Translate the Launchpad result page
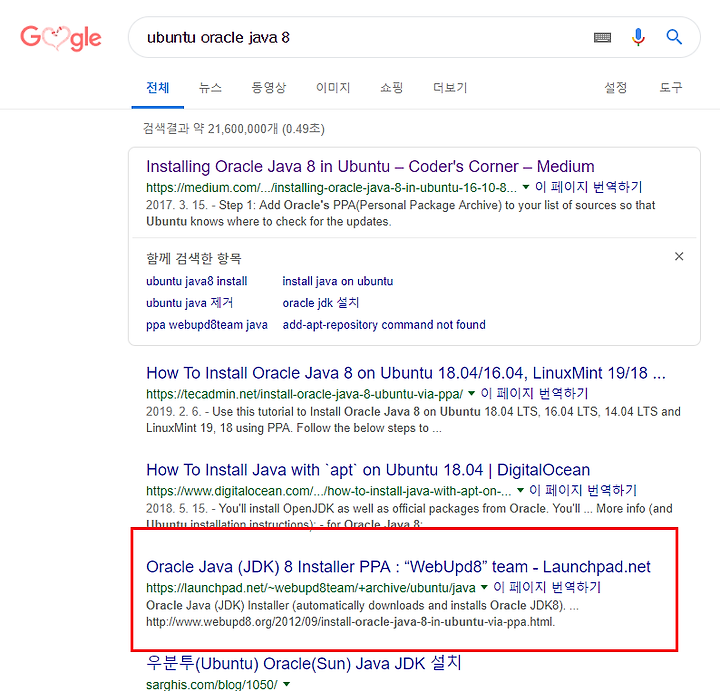 click(547, 587)
